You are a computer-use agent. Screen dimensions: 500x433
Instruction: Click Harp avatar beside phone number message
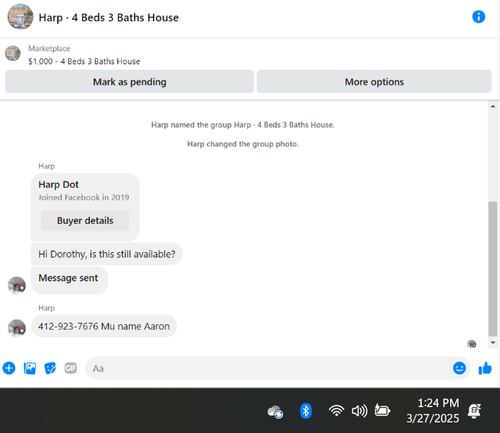coord(17,328)
